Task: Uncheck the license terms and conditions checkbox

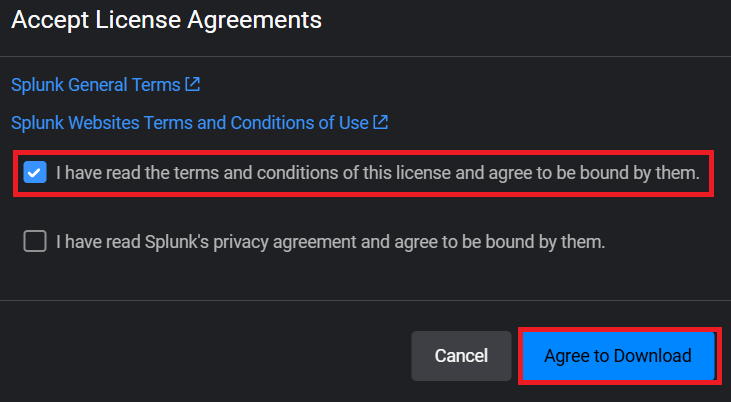Action: click(35, 173)
